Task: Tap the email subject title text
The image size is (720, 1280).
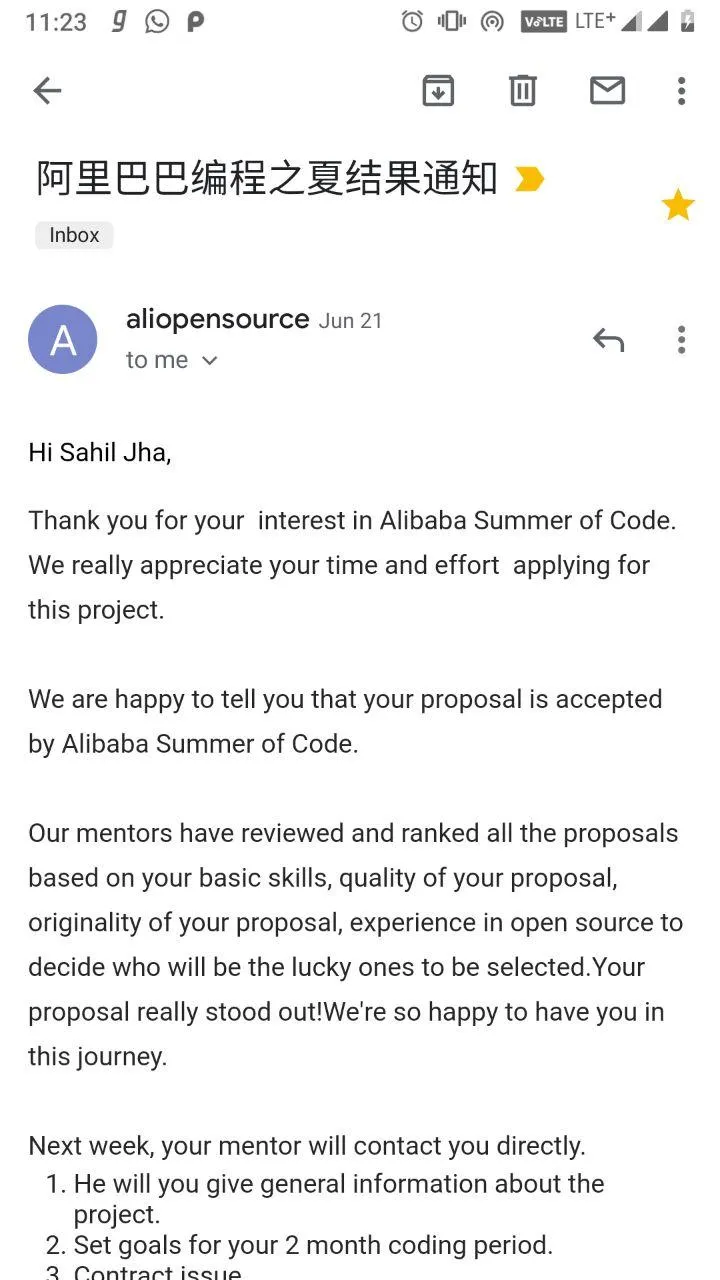Action: pos(267,179)
